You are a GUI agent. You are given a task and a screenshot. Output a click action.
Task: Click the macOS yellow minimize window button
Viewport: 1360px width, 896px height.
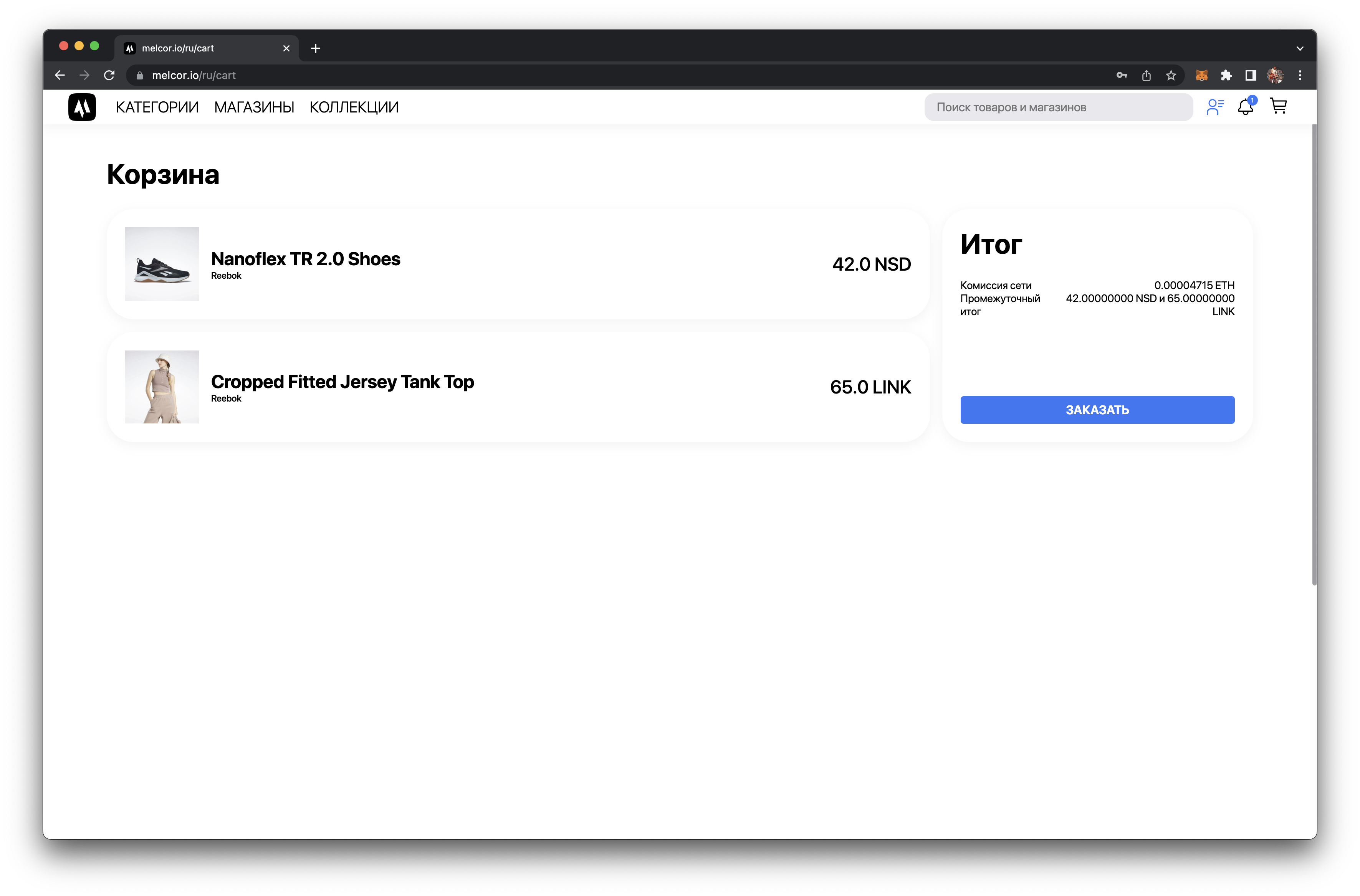[x=79, y=46]
